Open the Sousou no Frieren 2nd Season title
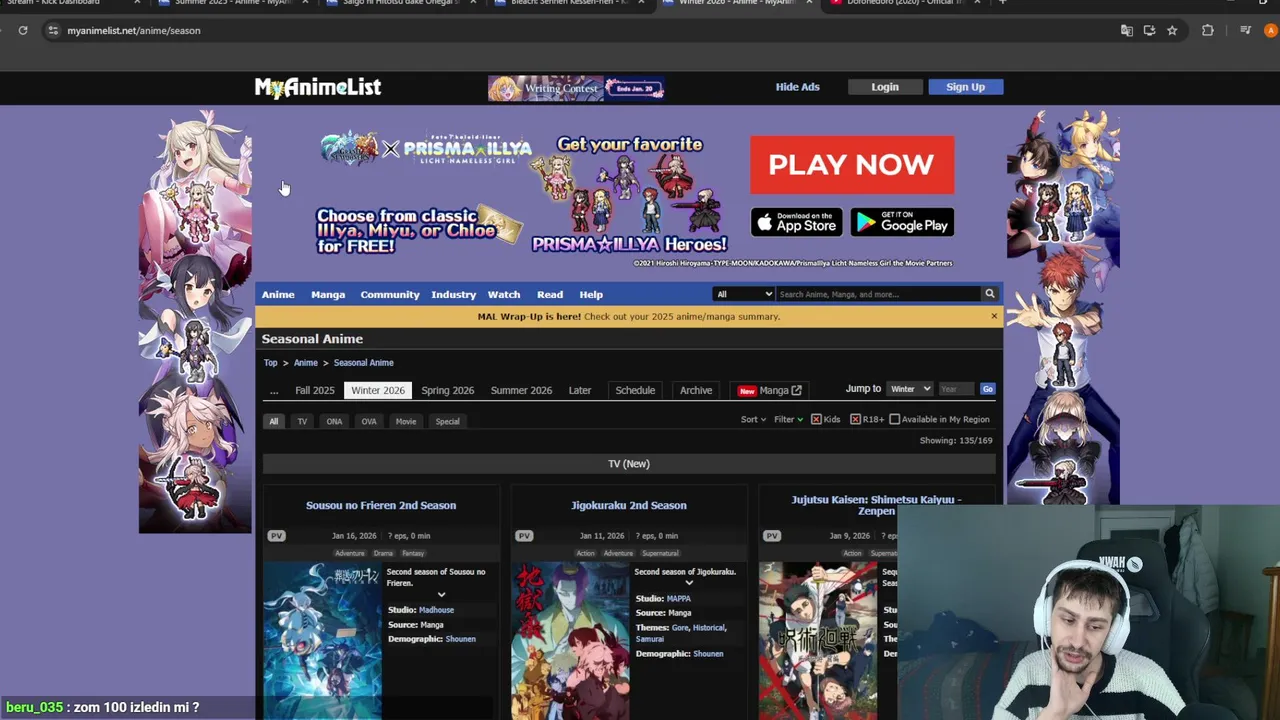 [x=381, y=505]
